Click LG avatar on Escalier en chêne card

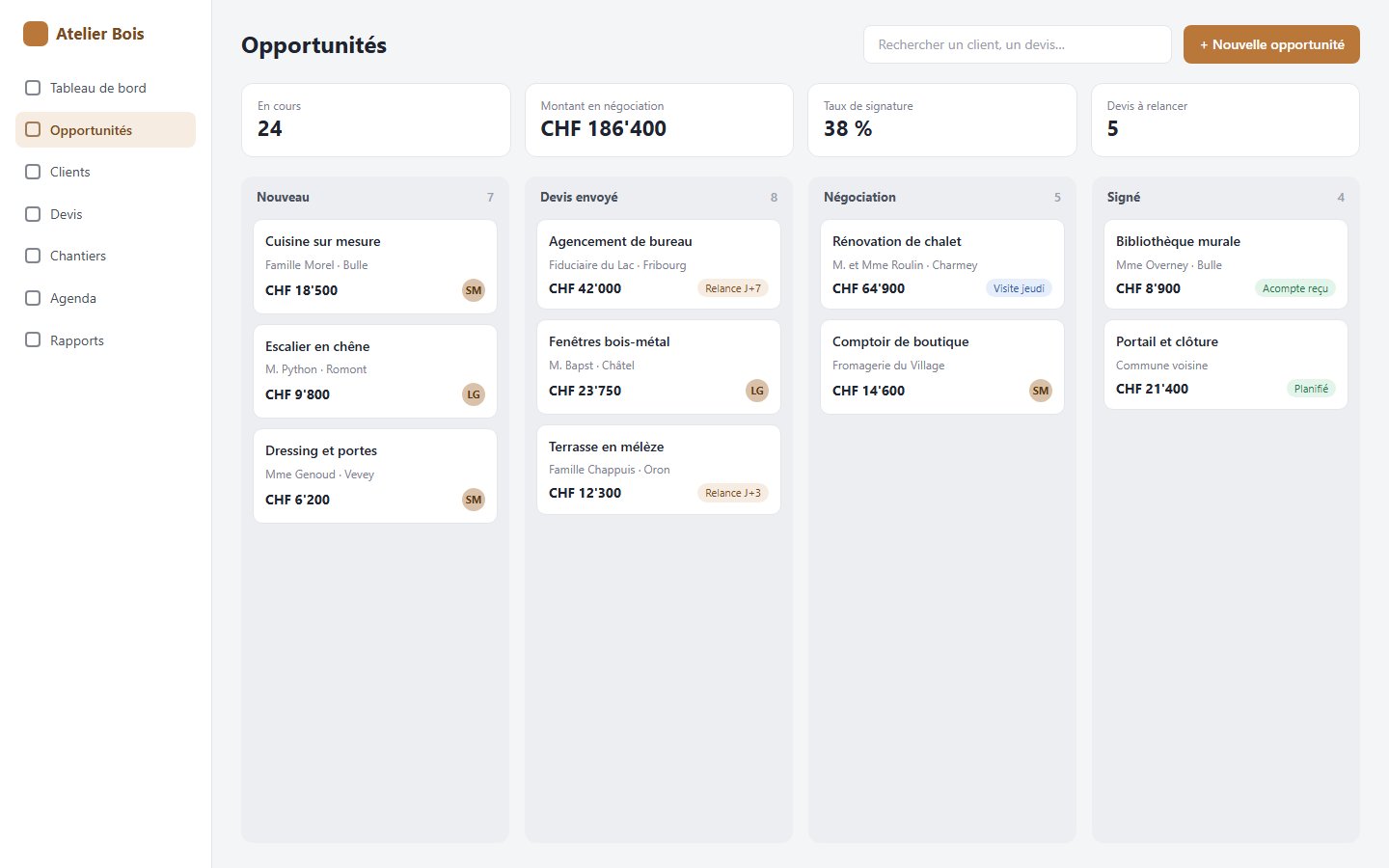click(474, 394)
